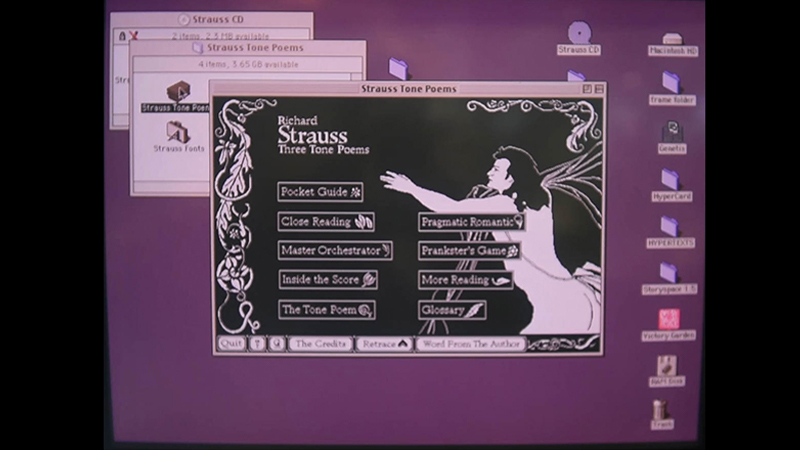
Task: Click the zoom box of the main Strauss window
Action: pyautogui.click(x=587, y=89)
